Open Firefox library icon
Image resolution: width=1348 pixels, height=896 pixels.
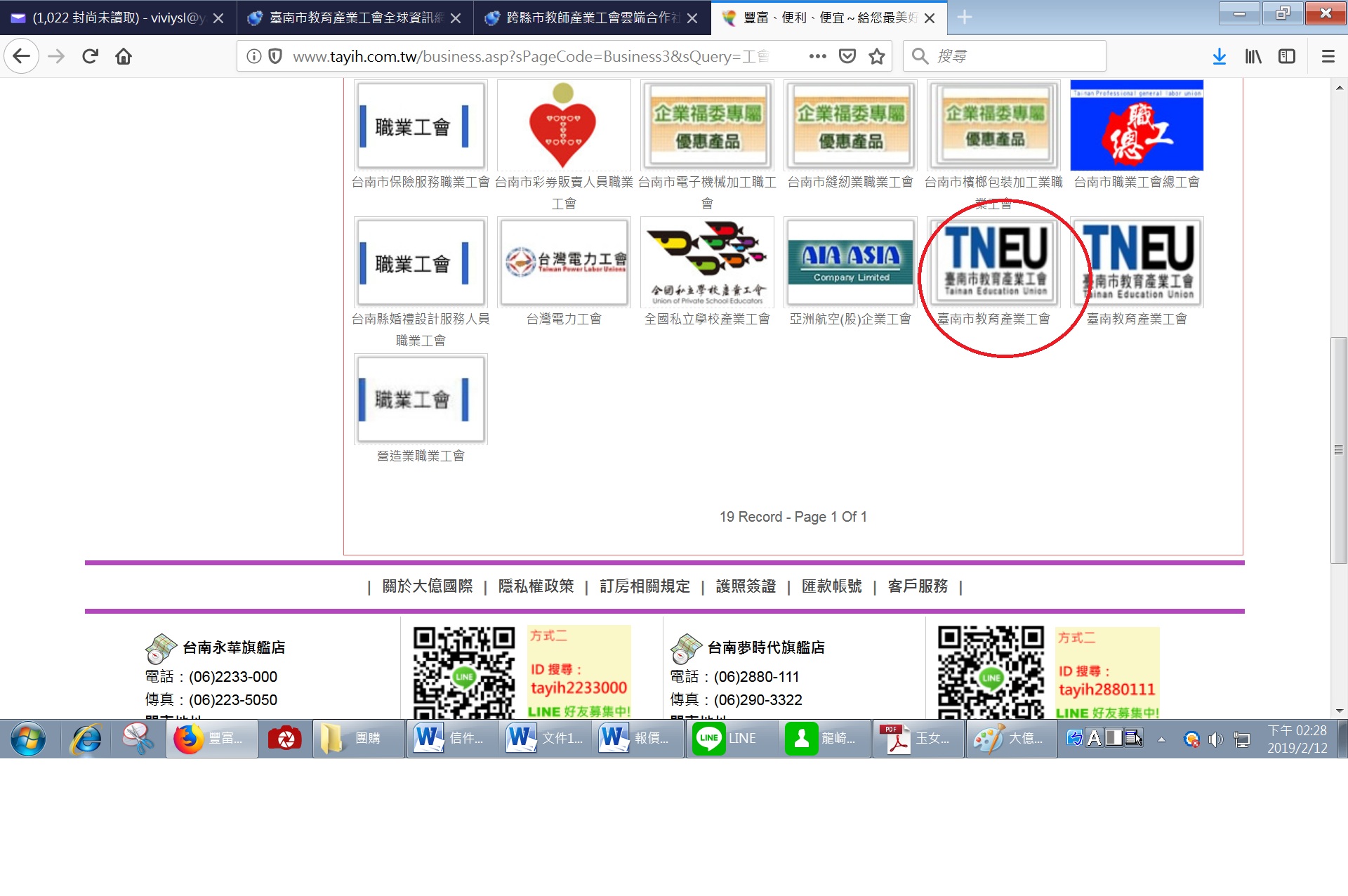click(x=1253, y=56)
